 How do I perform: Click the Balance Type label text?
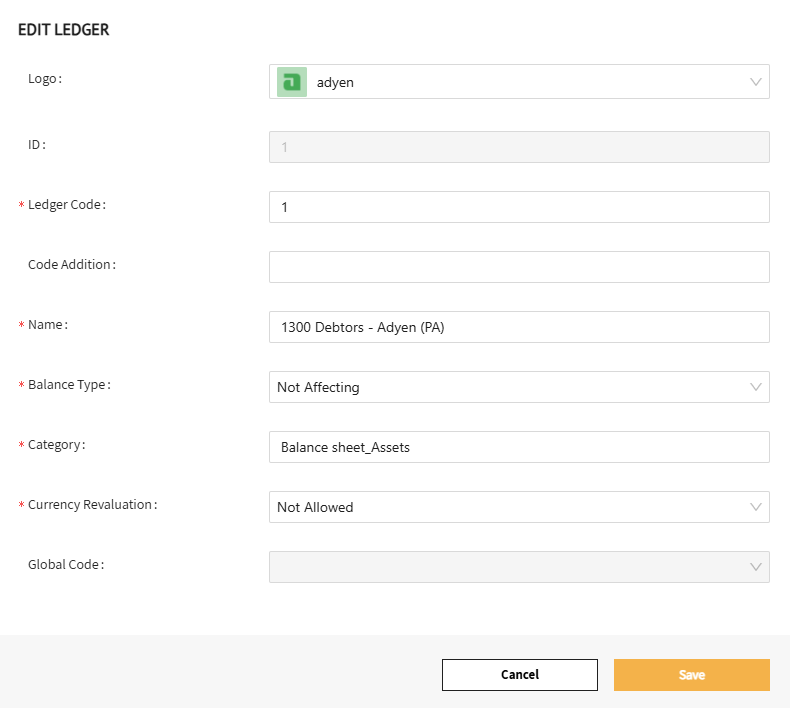click(x=69, y=384)
